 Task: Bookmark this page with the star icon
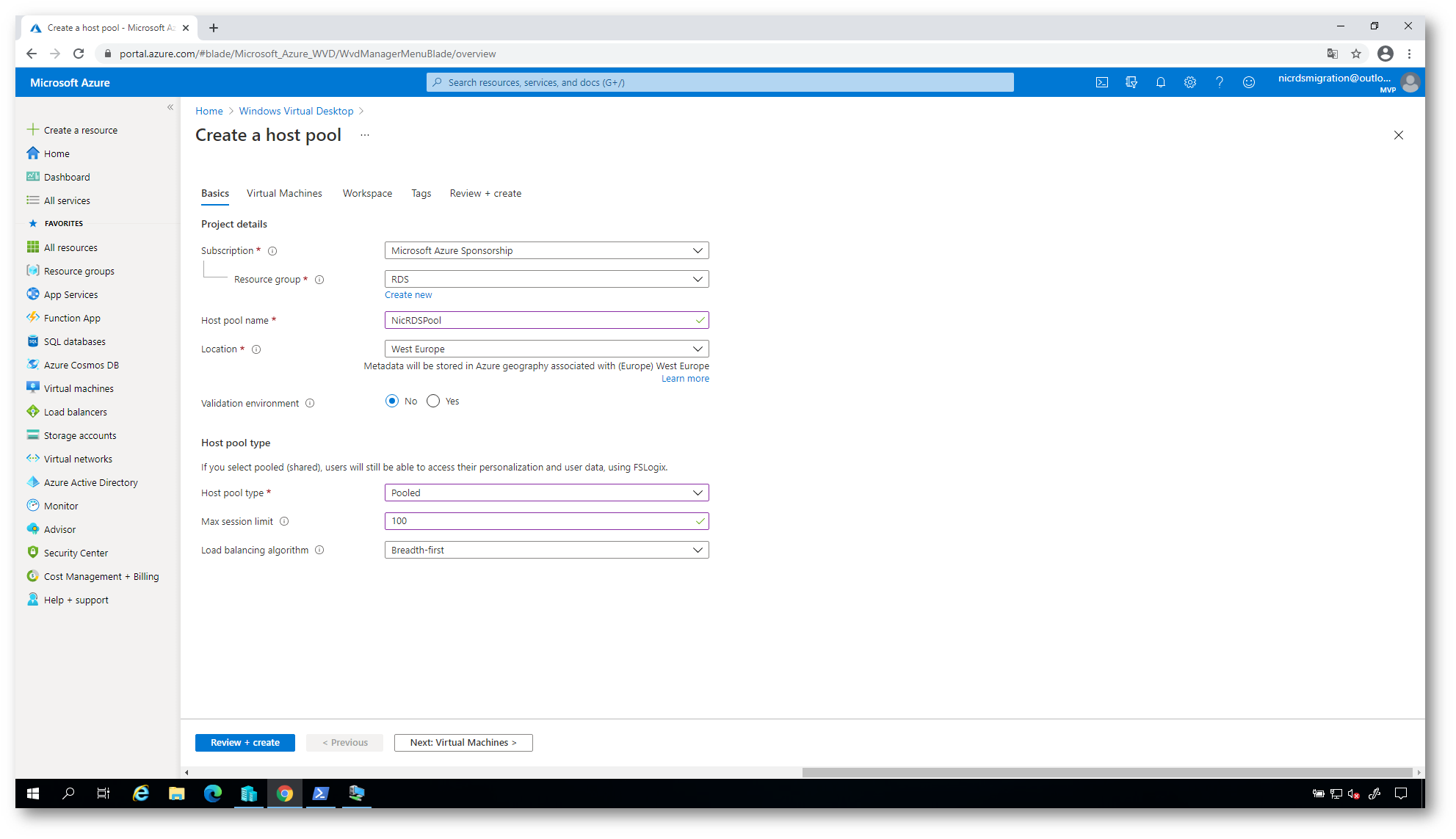click(1356, 54)
